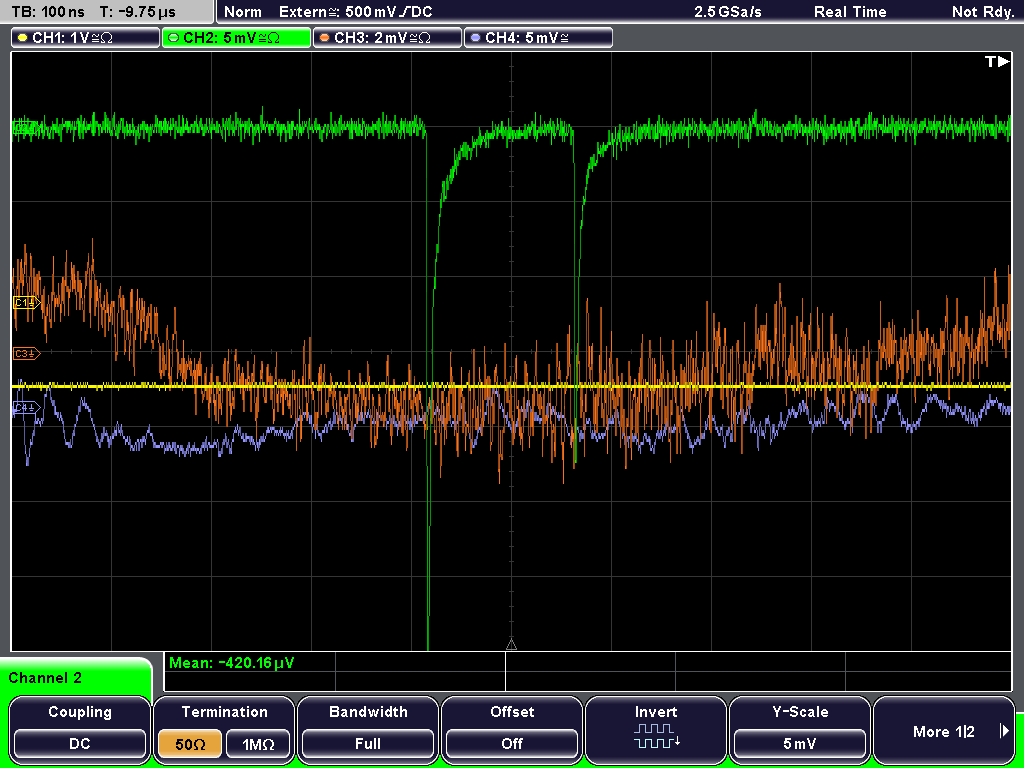Screen dimensions: 1024x768
Task: Select the CH1: 1V channel tab
Action: [86, 38]
